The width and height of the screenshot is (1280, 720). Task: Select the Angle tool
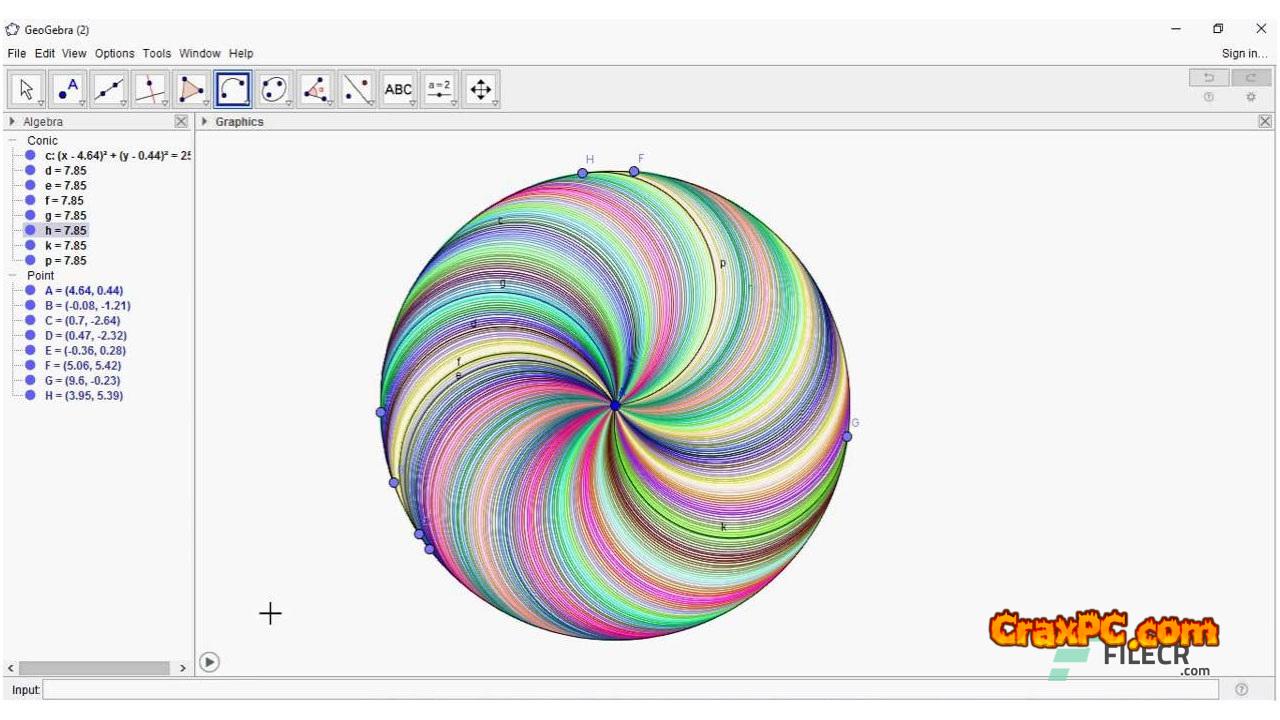(316, 89)
